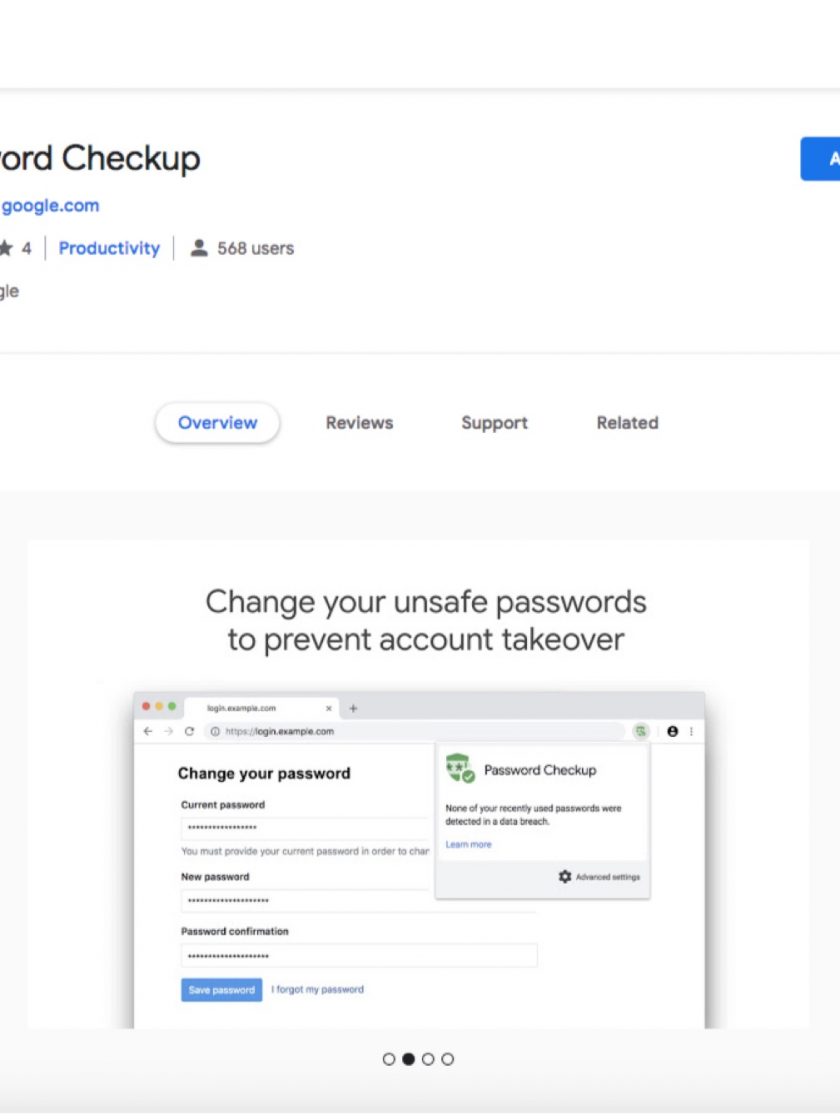Screen dimensions: 840x1120
Task: Click the Learn more link in the popup
Action: [x=468, y=845]
